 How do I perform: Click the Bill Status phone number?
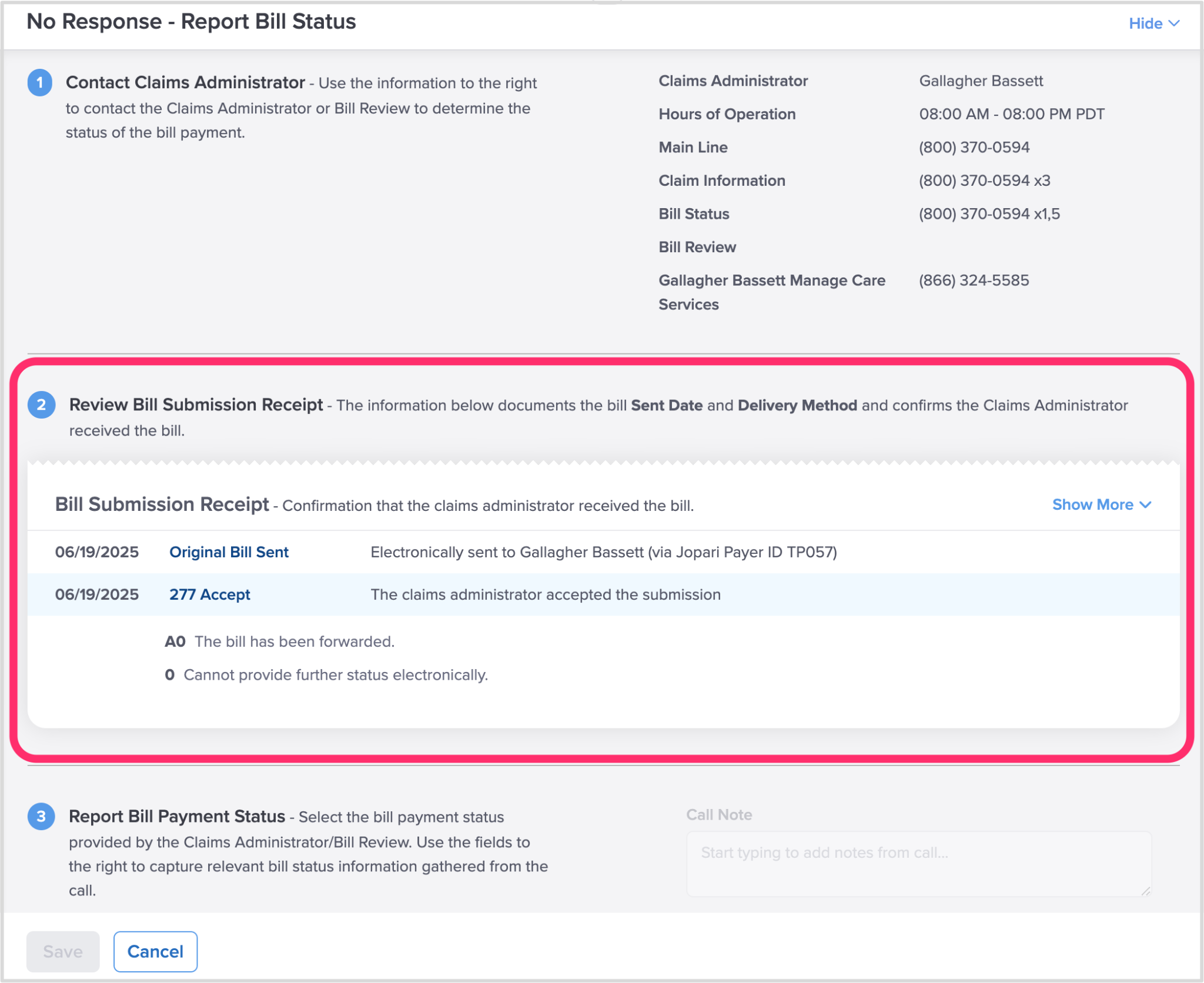(x=989, y=214)
